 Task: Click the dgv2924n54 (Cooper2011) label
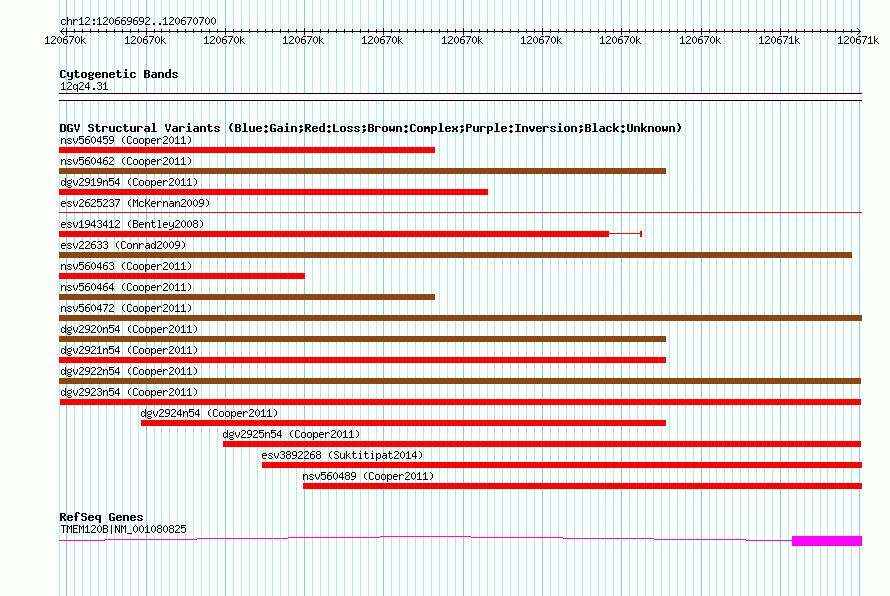point(209,413)
